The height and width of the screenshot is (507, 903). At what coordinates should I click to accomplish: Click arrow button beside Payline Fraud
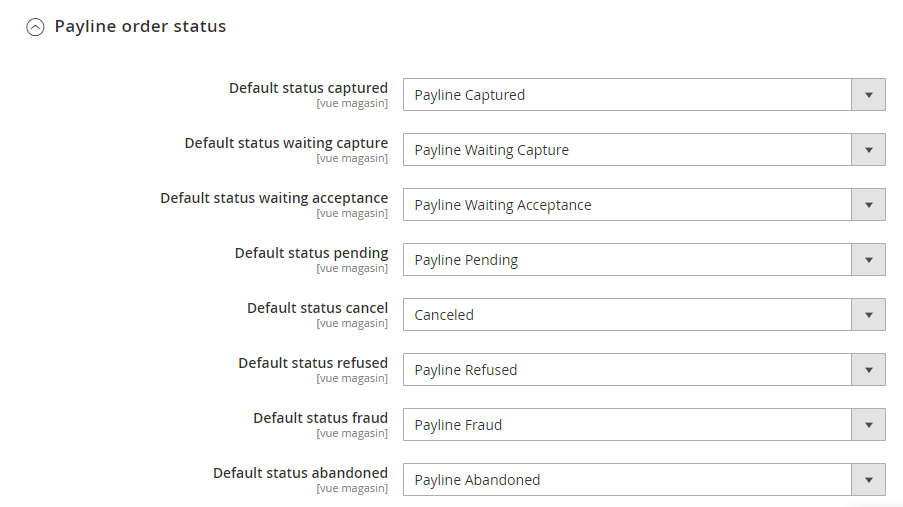868,425
